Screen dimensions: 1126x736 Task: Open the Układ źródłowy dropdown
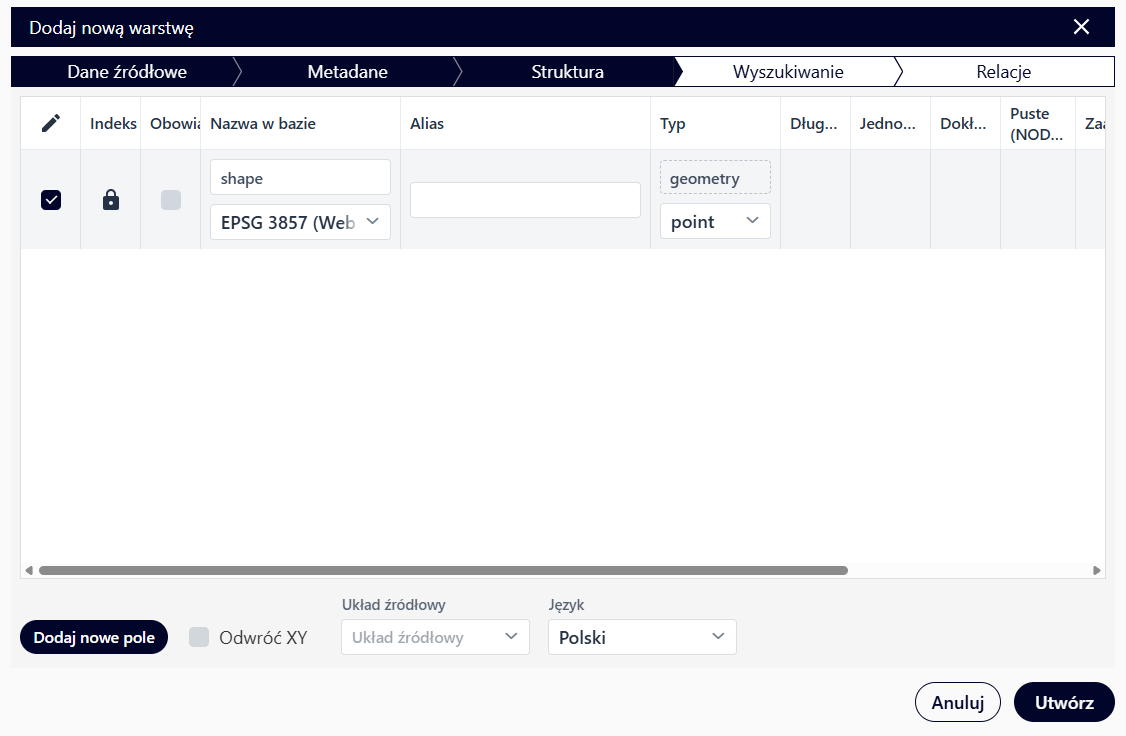[x=435, y=638]
